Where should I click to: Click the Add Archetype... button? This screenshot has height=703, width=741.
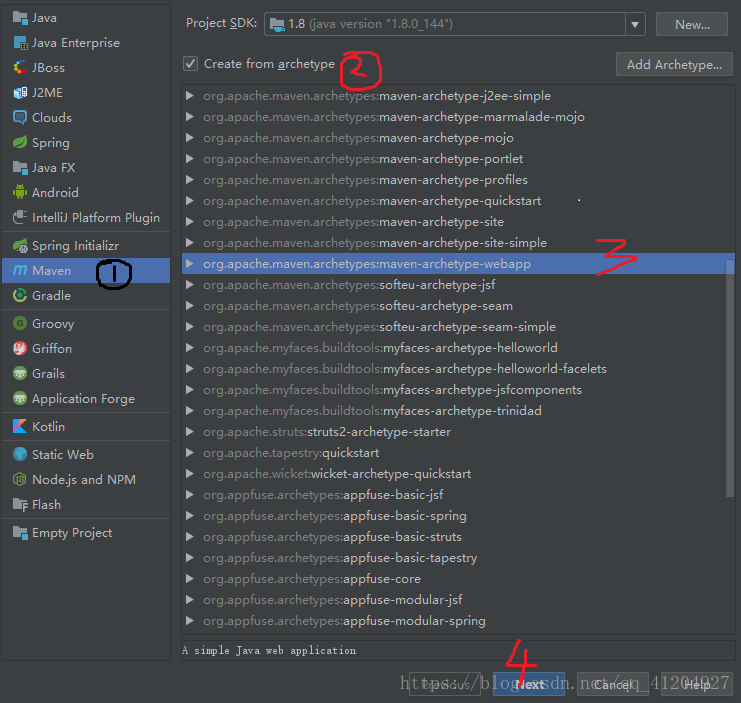click(674, 64)
